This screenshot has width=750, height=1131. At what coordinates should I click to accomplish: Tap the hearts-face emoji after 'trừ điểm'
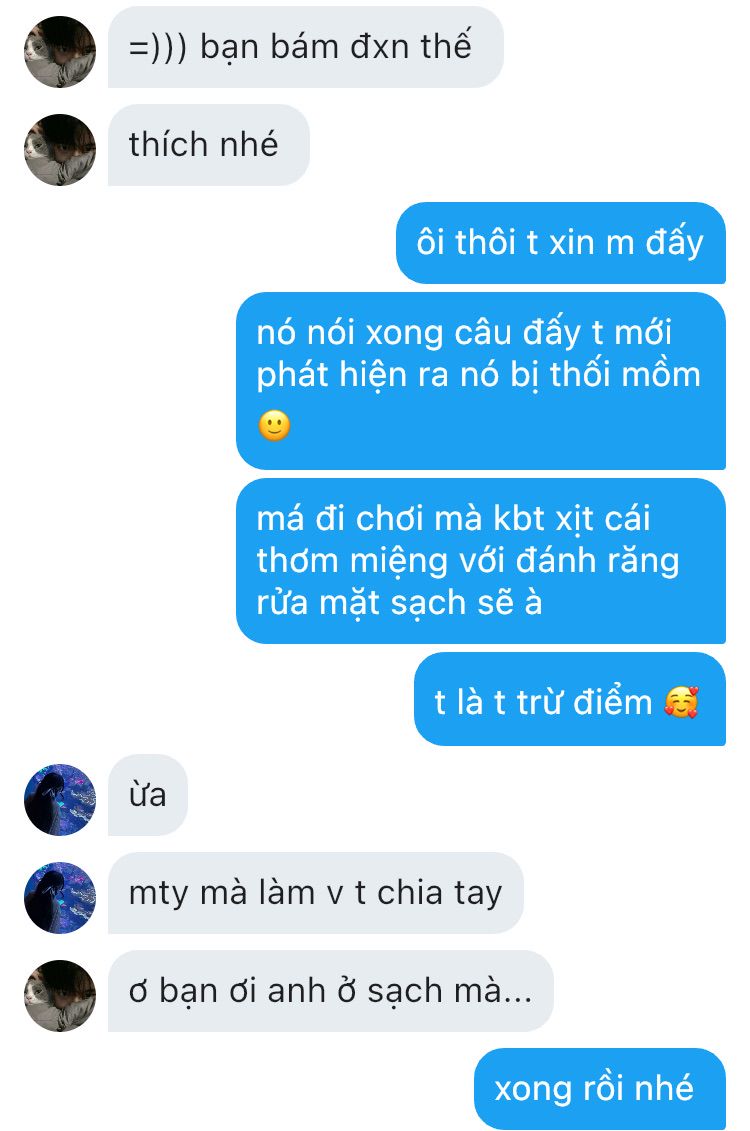681,702
